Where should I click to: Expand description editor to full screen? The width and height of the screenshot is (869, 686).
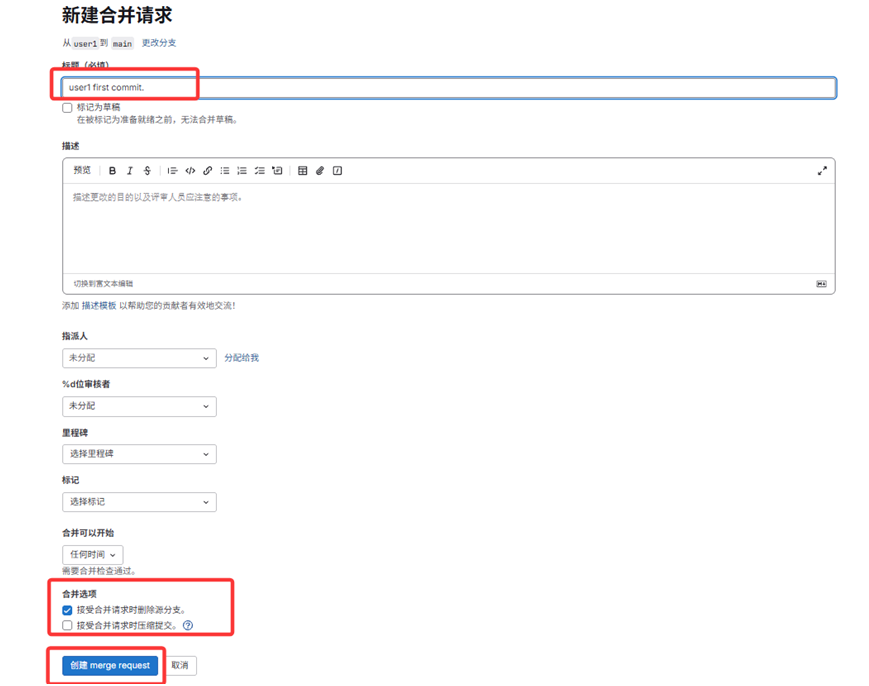[x=822, y=171]
